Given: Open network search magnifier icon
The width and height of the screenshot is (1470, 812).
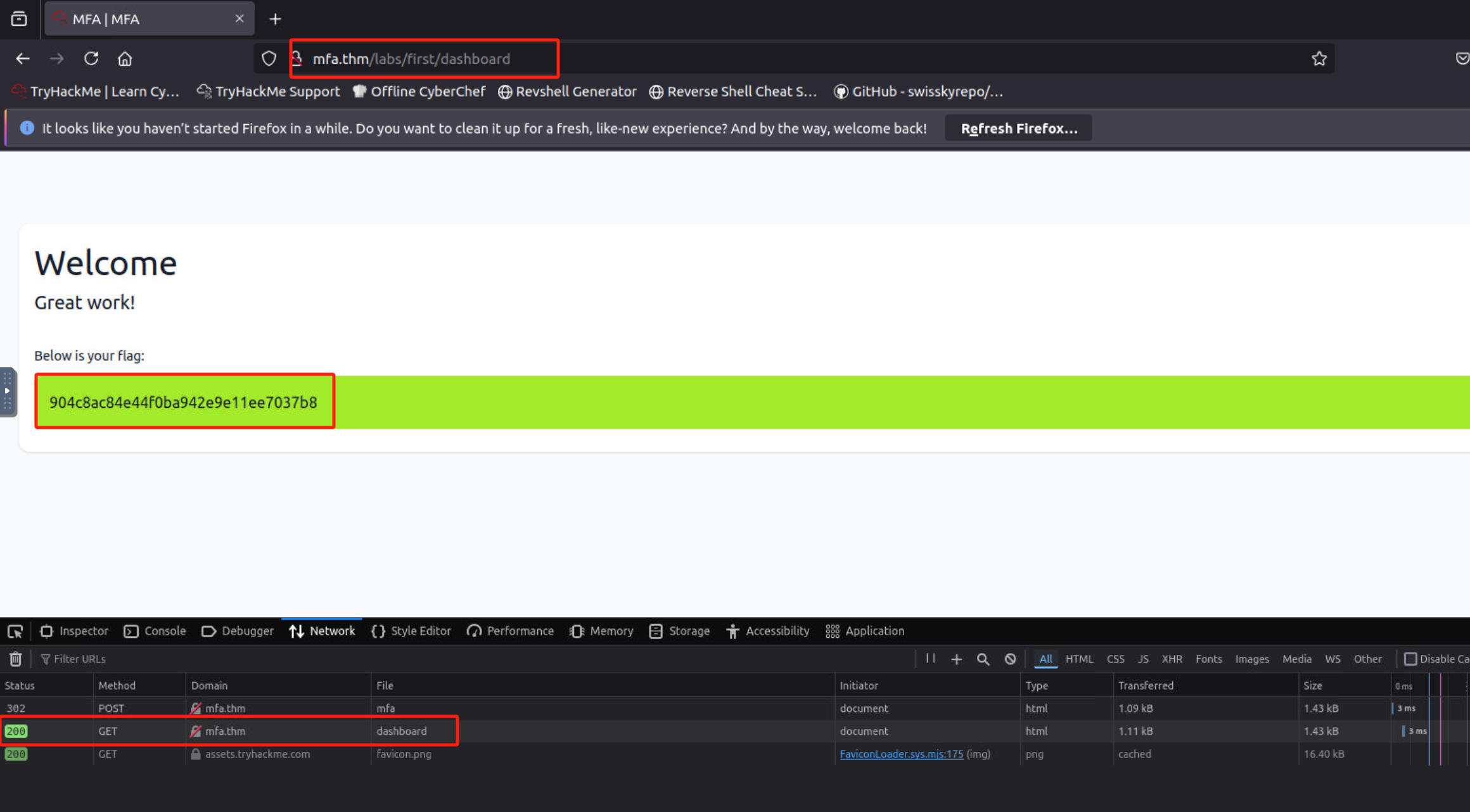Looking at the screenshot, I should coord(983,659).
